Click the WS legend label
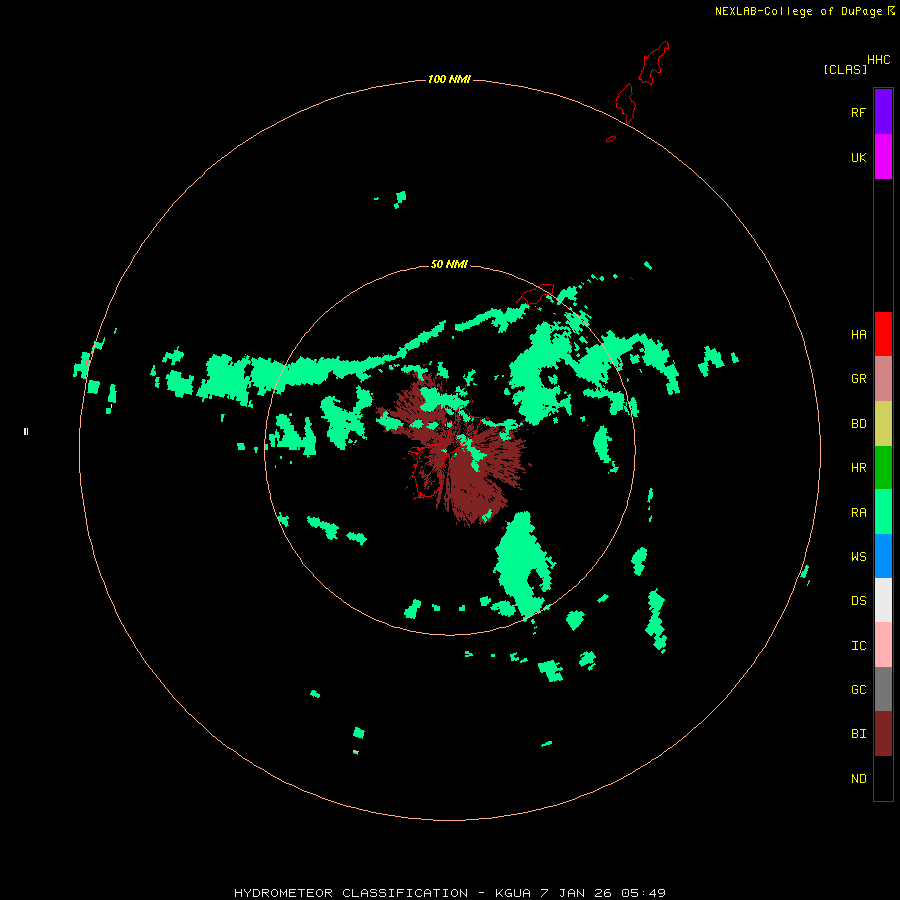This screenshot has height=900, width=900. pos(858,556)
